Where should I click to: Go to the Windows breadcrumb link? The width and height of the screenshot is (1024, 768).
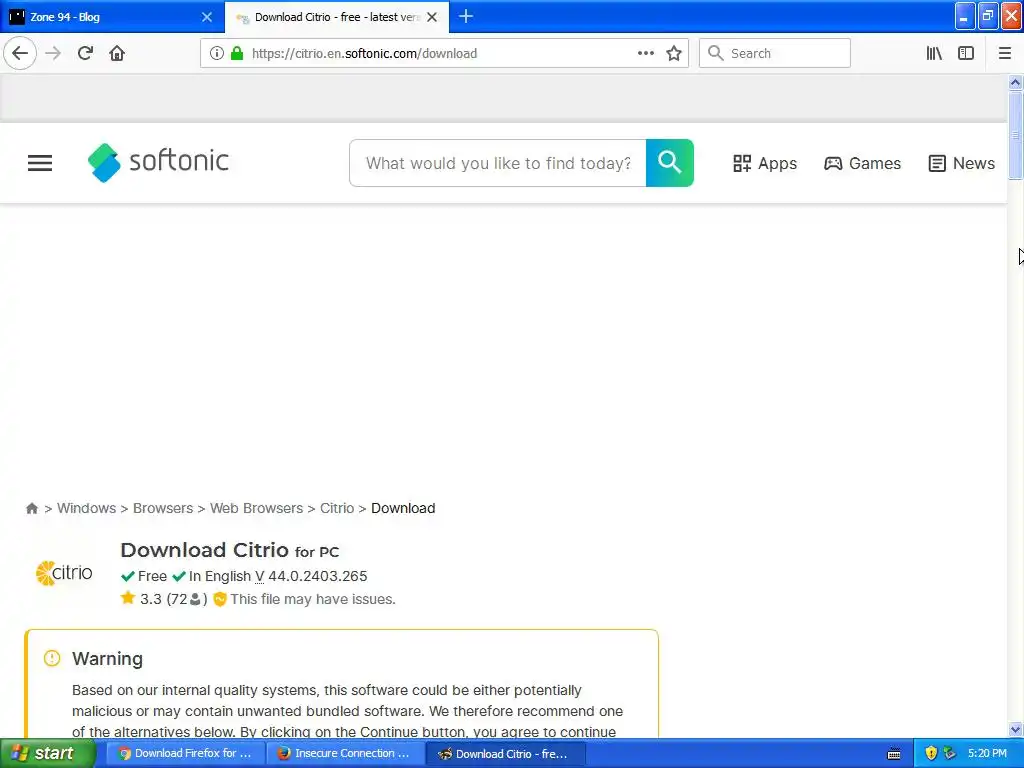click(x=86, y=508)
